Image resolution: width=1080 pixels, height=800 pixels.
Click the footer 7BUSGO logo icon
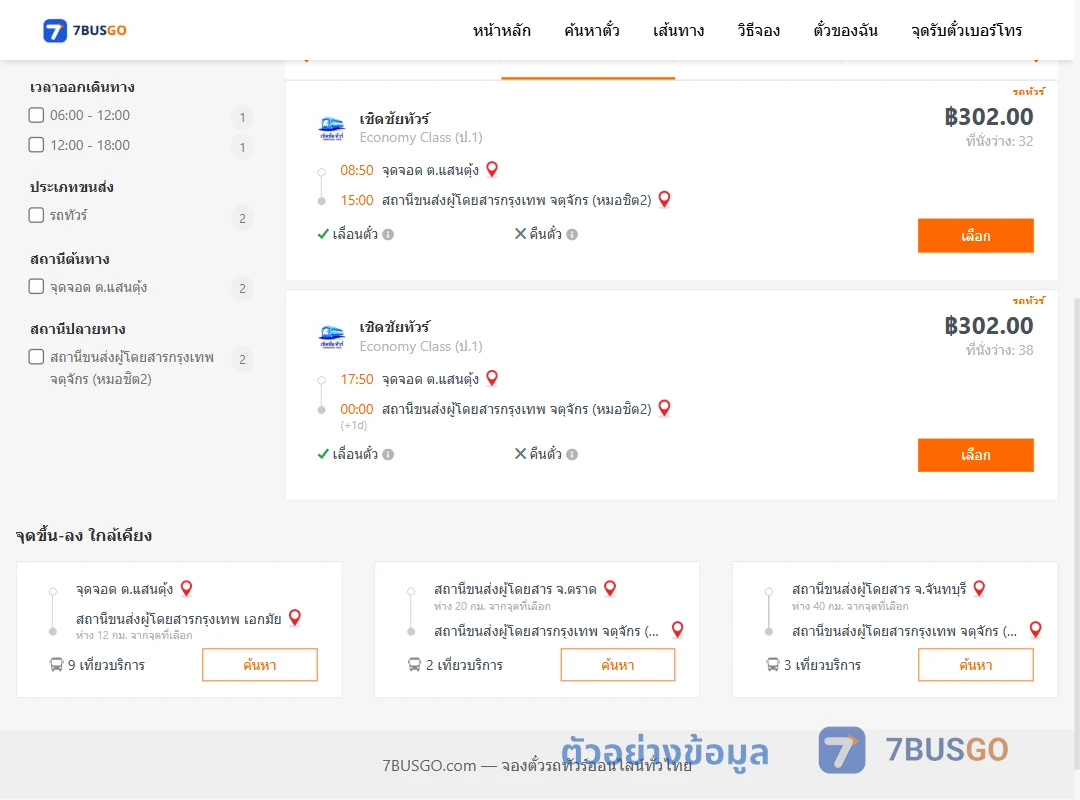pyautogui.click(x=842, y=750)
